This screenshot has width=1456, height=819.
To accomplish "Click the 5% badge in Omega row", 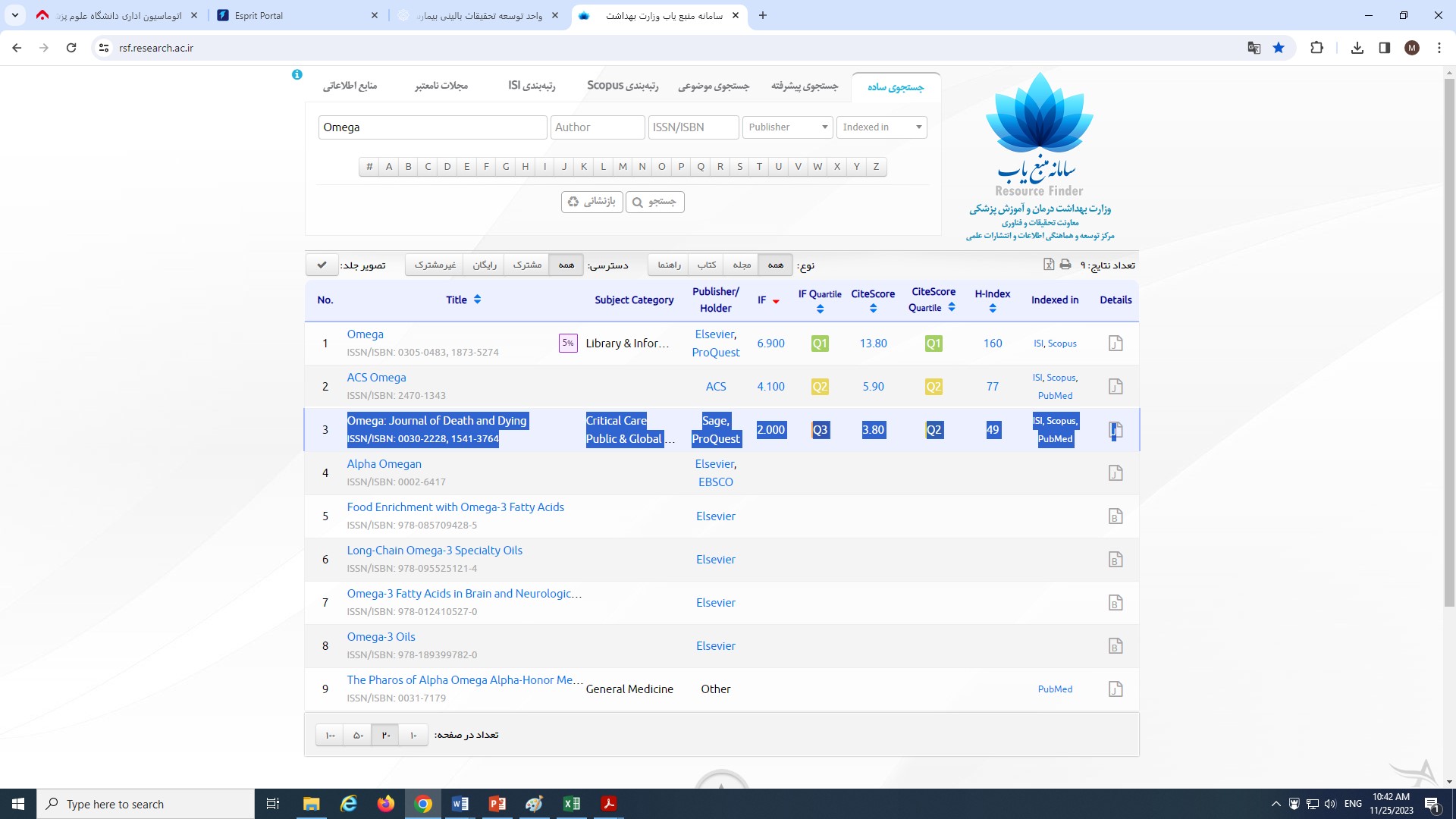I will (x=568, y=344).
